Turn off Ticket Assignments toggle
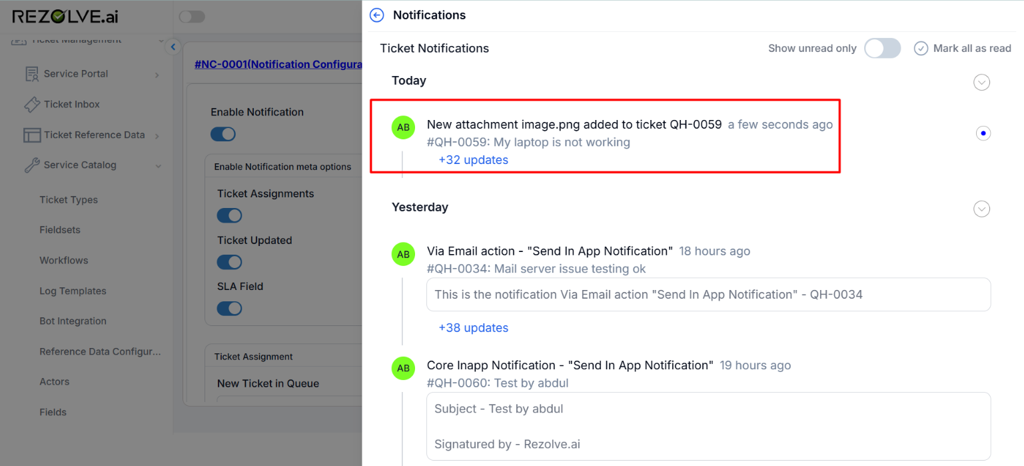1024x466 pixels. coord(229,215)
